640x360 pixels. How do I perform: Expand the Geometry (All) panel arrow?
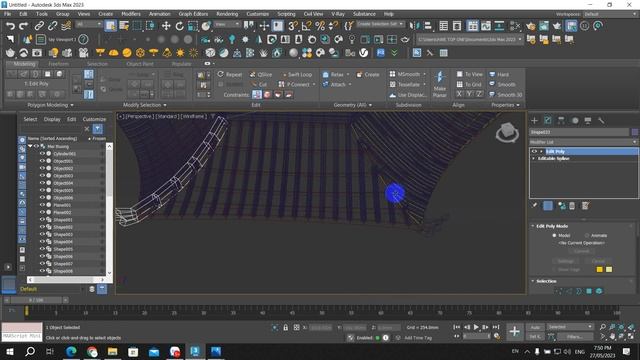[x=370, y=105]
